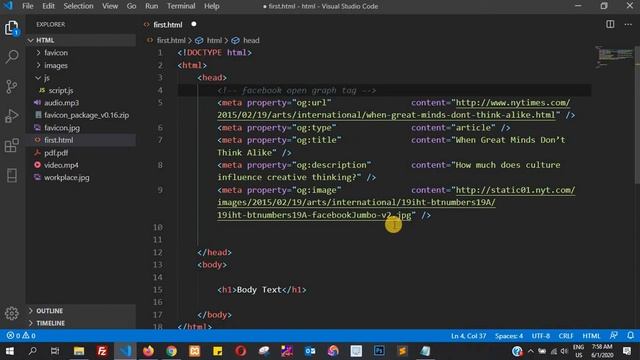640x360 pixels.
Task: Open Outlook from the taskbar
Action: click(x=310, y=351)
